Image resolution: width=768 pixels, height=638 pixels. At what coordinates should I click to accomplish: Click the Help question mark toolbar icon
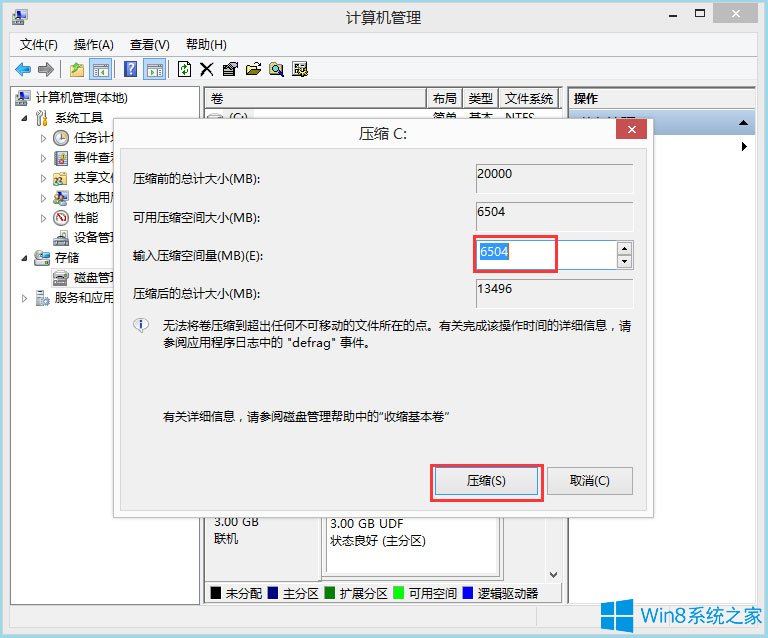130,69
